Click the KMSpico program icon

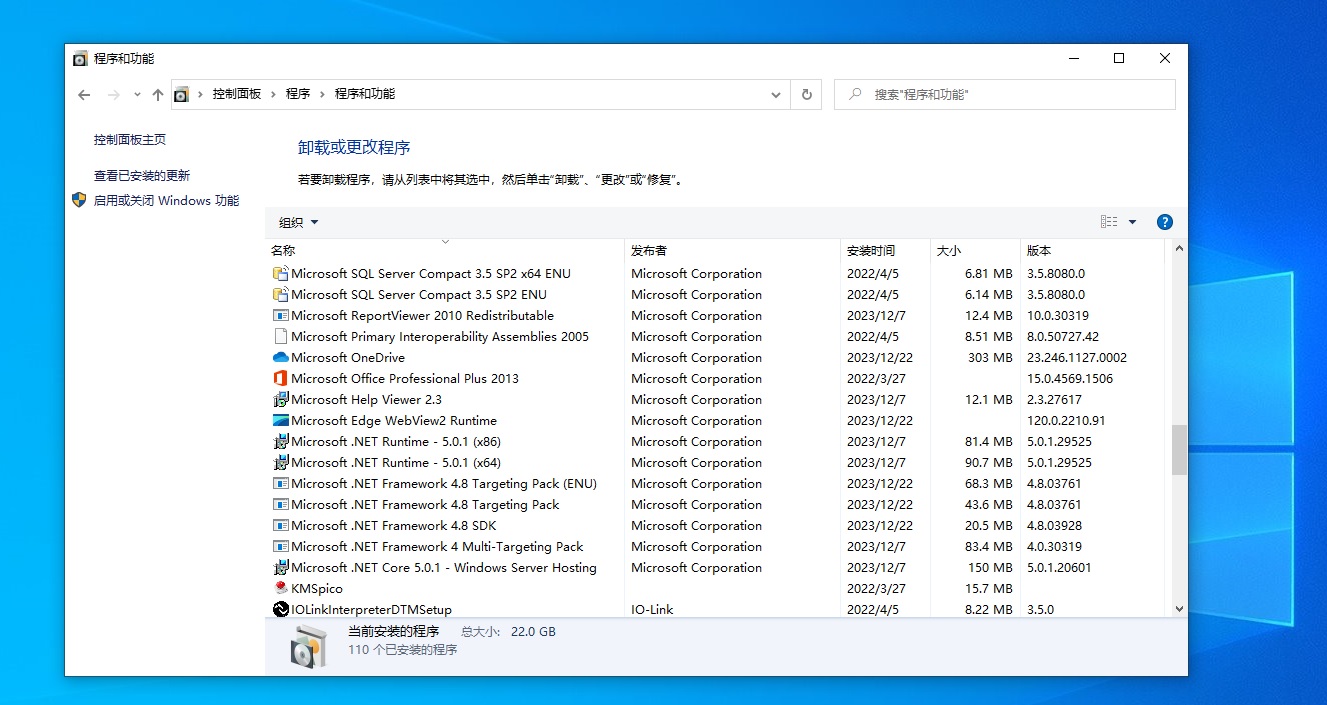(x=280, y=588)
